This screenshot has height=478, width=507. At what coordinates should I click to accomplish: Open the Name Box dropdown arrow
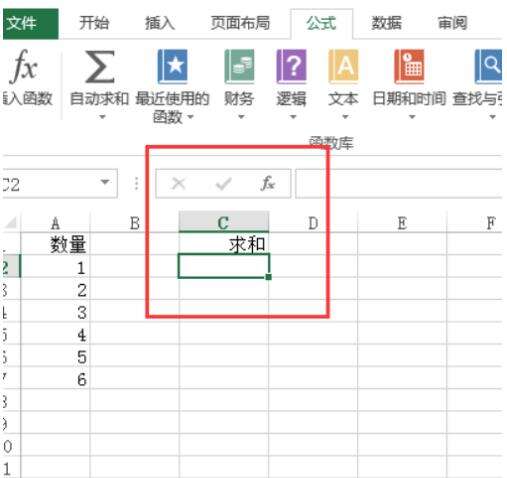point(105,182)
